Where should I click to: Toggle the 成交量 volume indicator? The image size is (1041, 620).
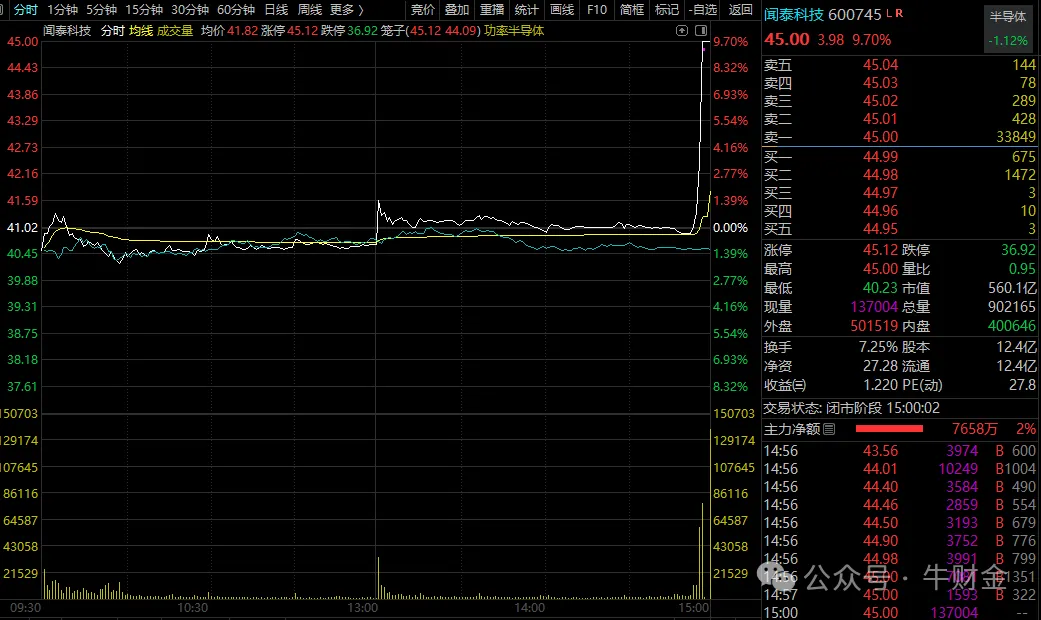coord(175,30)
